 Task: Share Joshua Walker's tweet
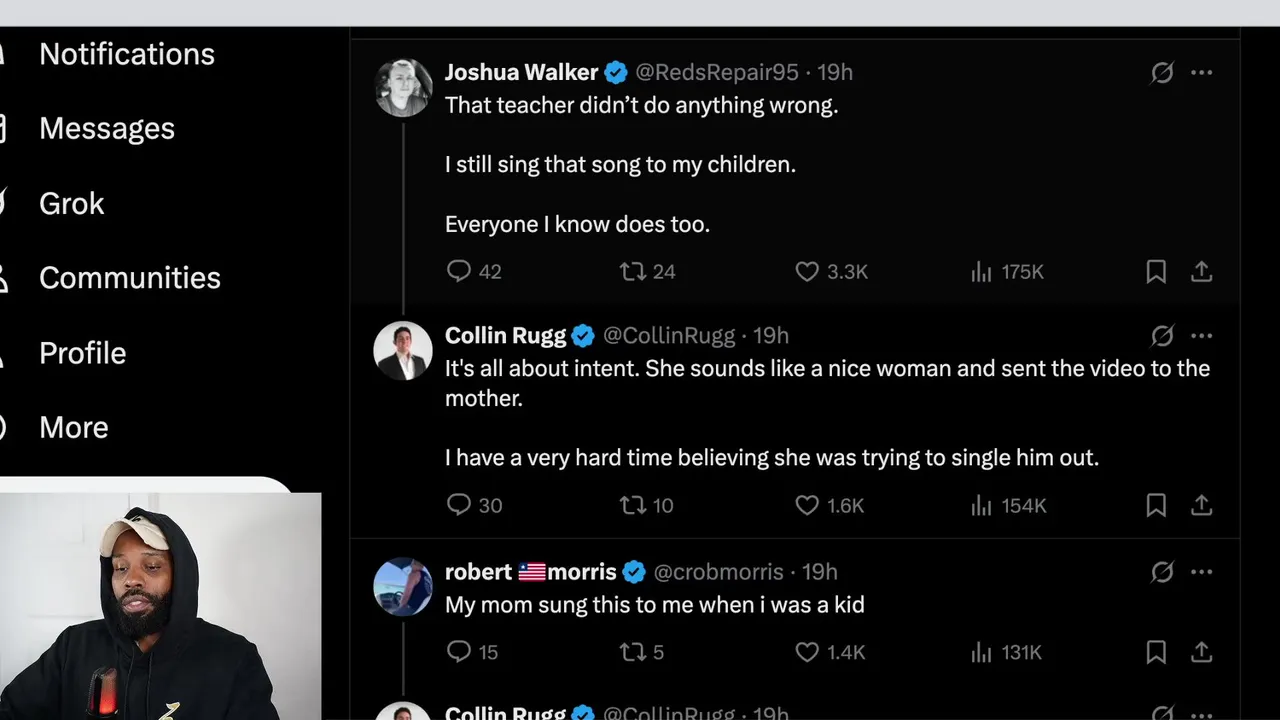pyautogui.click(x=1202, y=271)
